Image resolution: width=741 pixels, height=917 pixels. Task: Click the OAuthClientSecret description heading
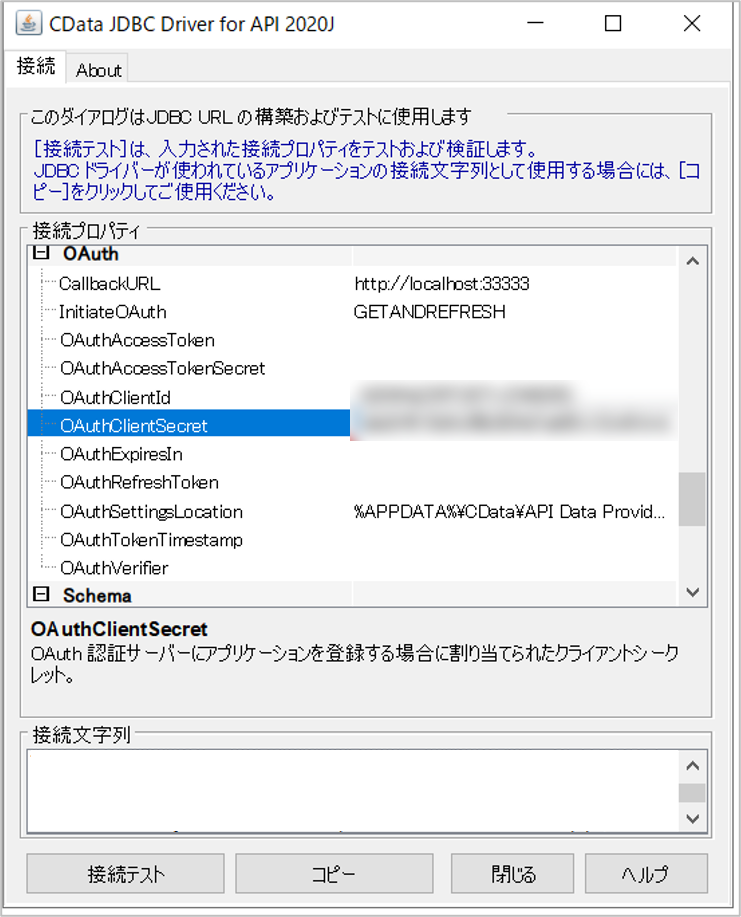pos(119,629)
